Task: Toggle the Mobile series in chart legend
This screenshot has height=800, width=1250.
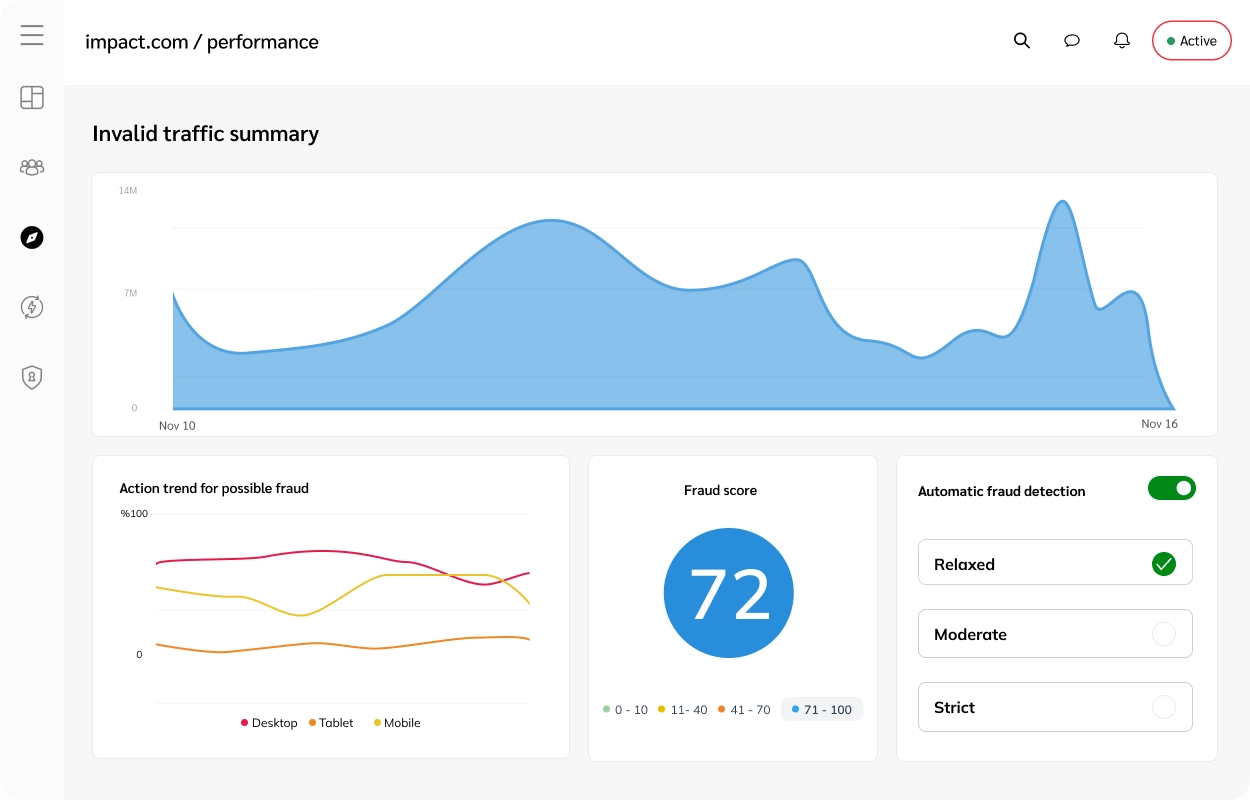Action: 397,723
